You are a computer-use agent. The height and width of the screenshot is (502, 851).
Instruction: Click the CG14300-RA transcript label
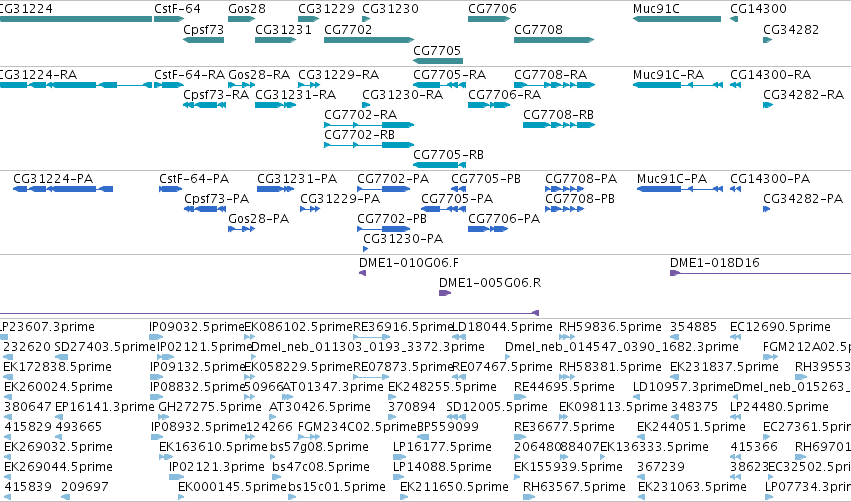click(771, 74)
